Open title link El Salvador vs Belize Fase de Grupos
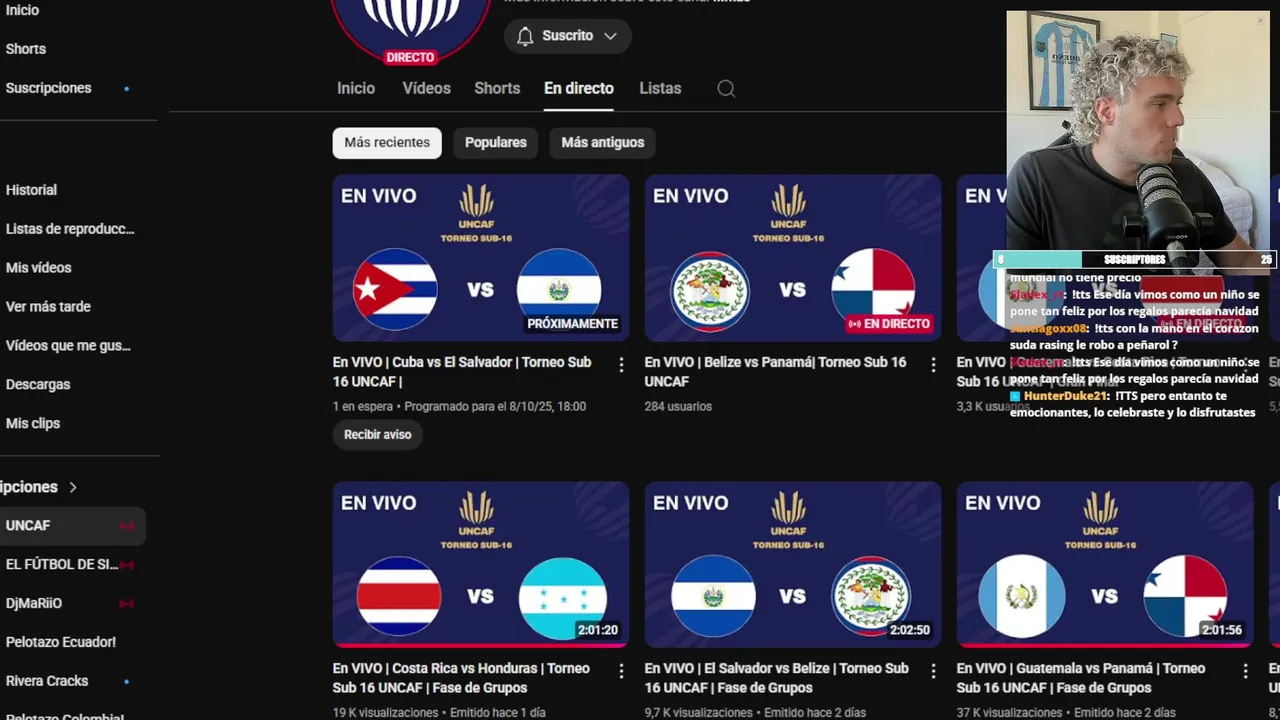Image resolution: width=1280 pixels, height=720 pixels. pyautogui.click(x=777, y=677)
